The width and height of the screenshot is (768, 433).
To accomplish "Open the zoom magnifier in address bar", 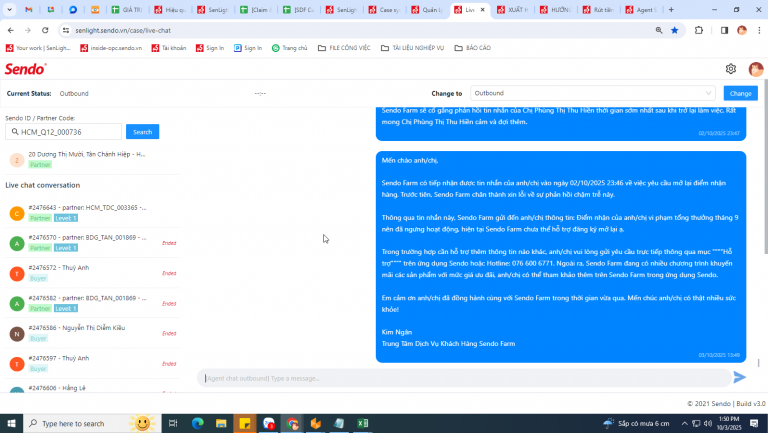I will click(659, 30).
